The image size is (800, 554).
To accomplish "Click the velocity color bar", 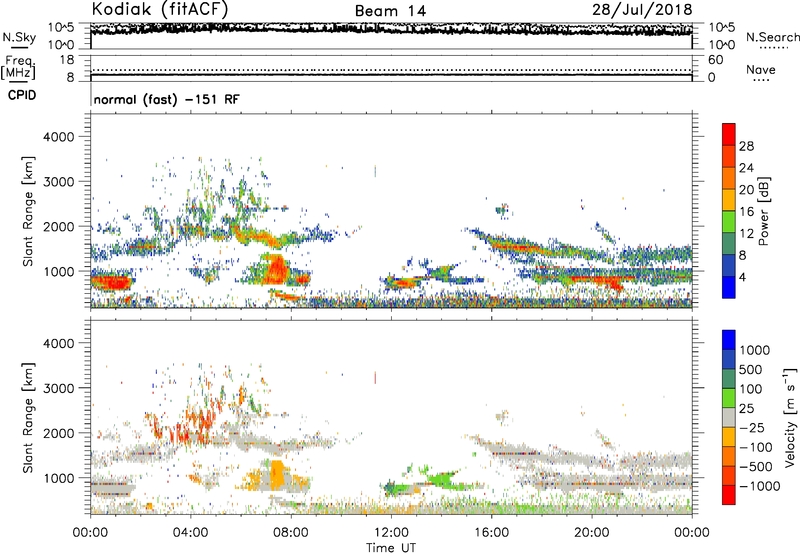I will coord(729,417).
